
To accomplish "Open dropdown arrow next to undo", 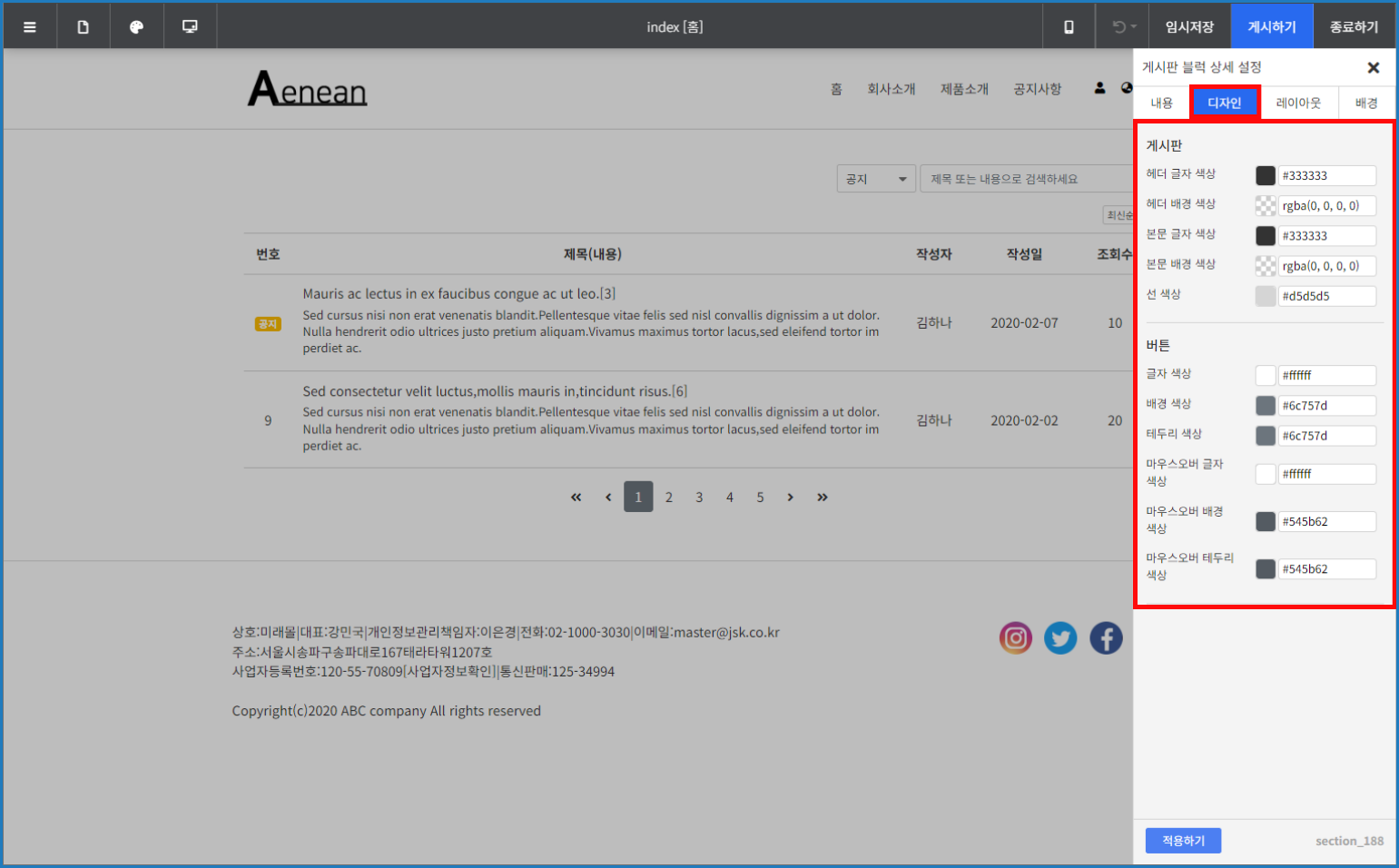I will (1134, 27).
